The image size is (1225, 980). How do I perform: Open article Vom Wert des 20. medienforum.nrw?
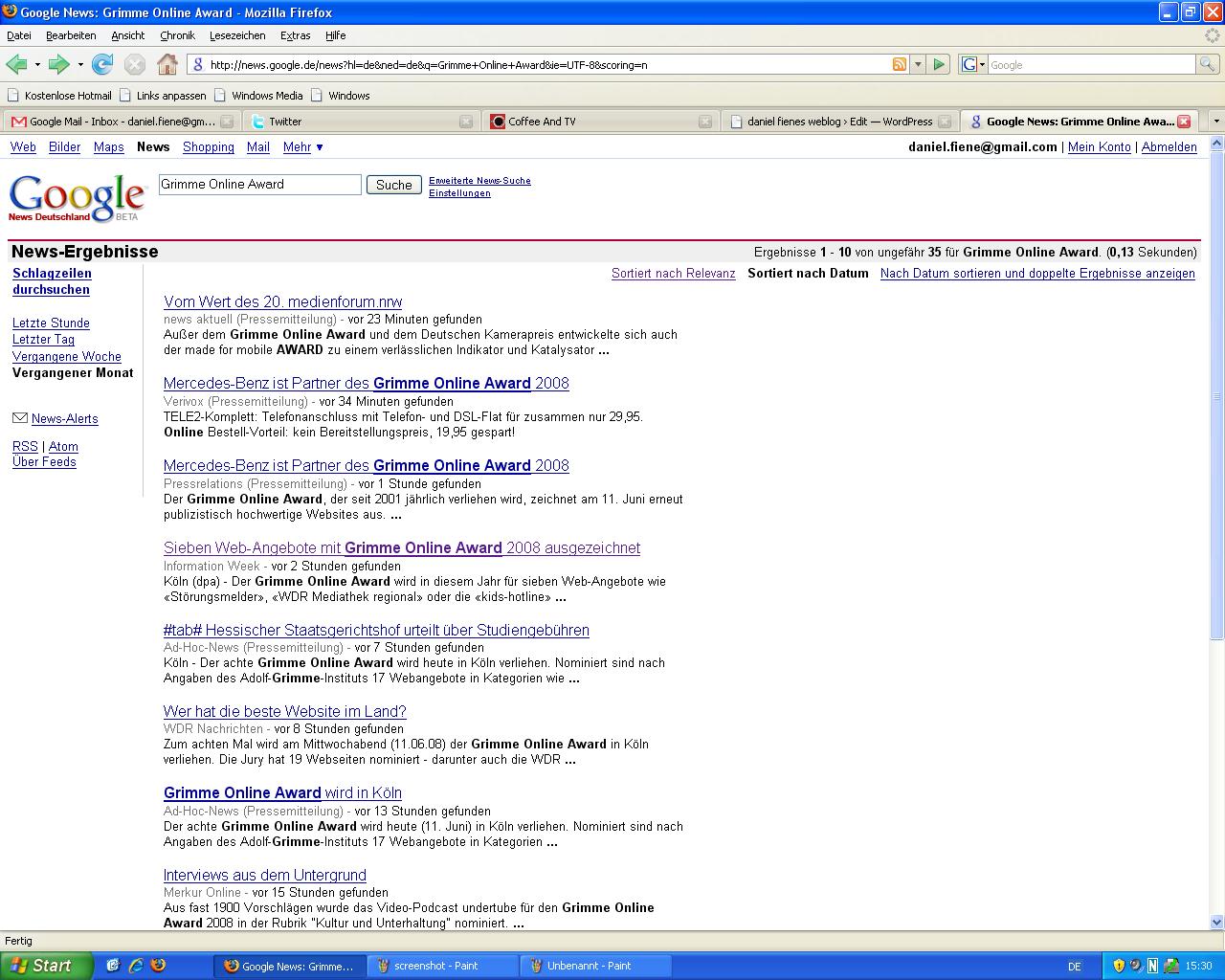point(282,301)
